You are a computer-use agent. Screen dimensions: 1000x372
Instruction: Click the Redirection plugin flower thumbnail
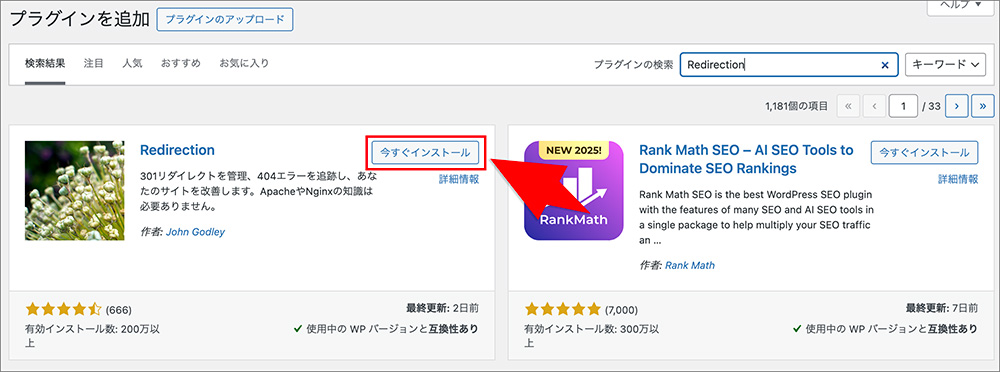point(75,191)
